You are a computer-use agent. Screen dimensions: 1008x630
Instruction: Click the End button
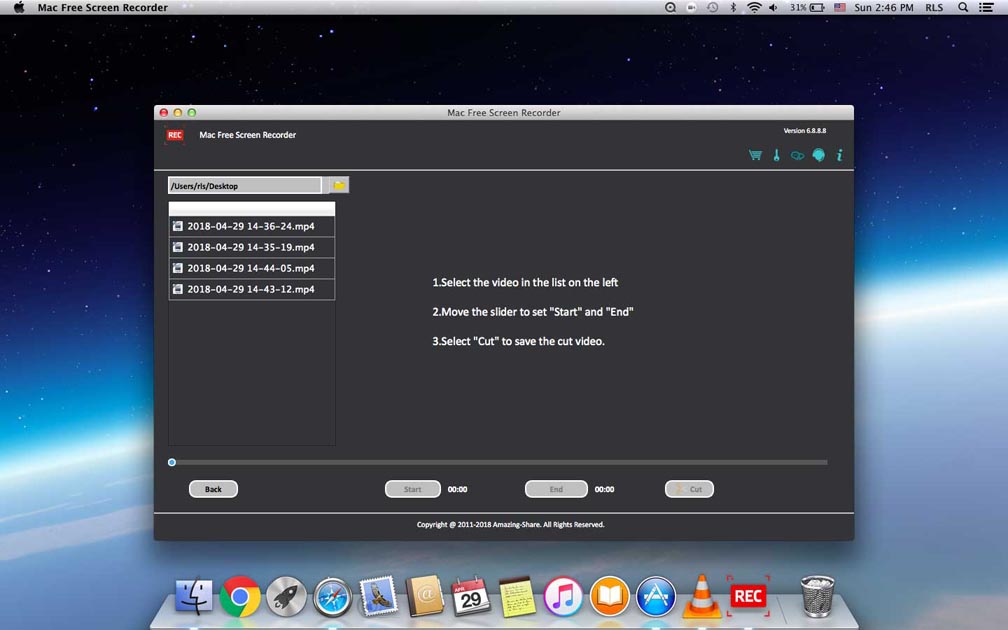click(556, 489)
